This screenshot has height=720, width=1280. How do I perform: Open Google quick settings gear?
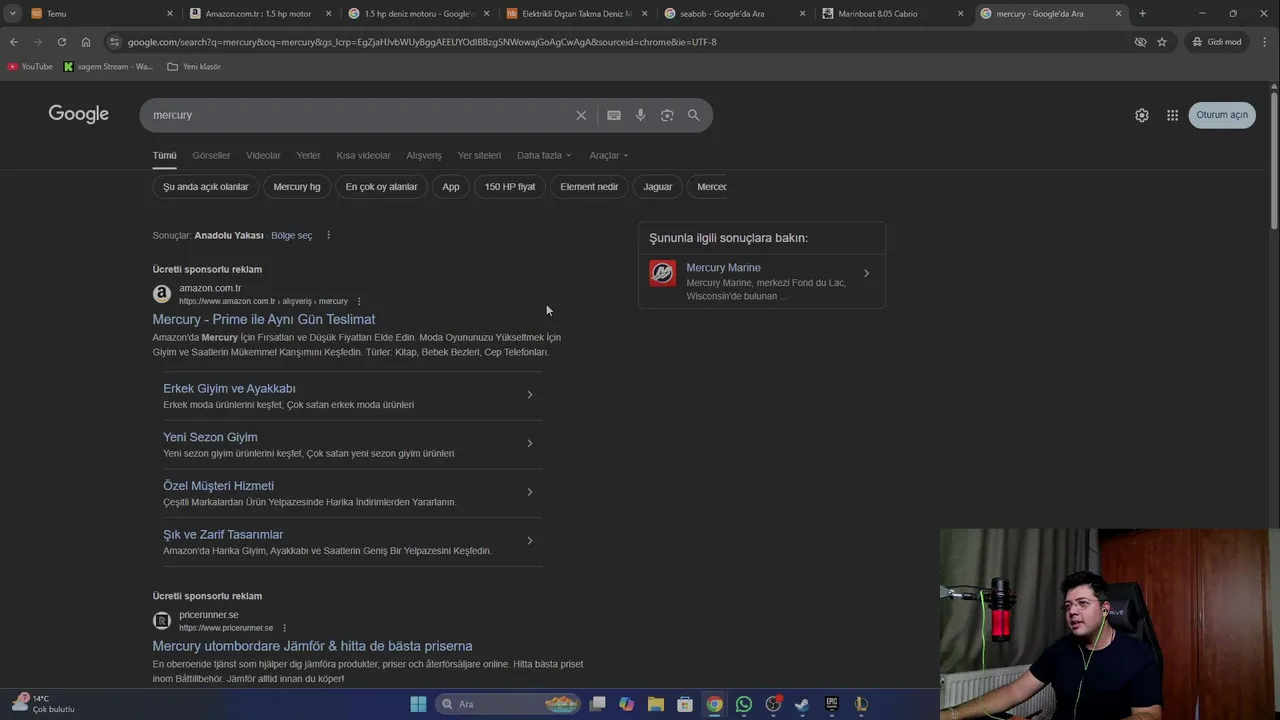[x=1142, y=115]
